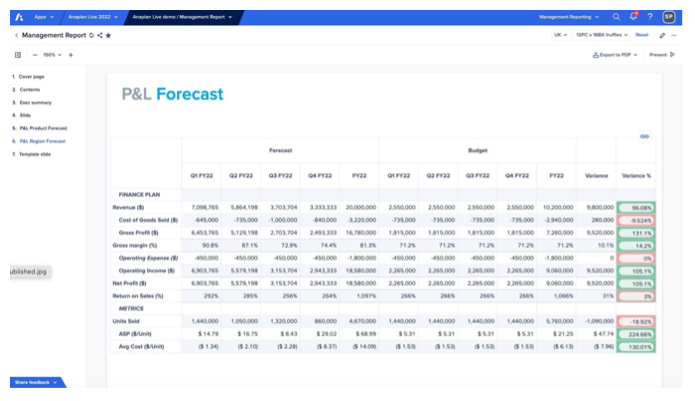Open the three-dot more options menu
Image resolution: width=695 pixels, height=401 pixels.
pyautogui.click(x=676, y=35)
